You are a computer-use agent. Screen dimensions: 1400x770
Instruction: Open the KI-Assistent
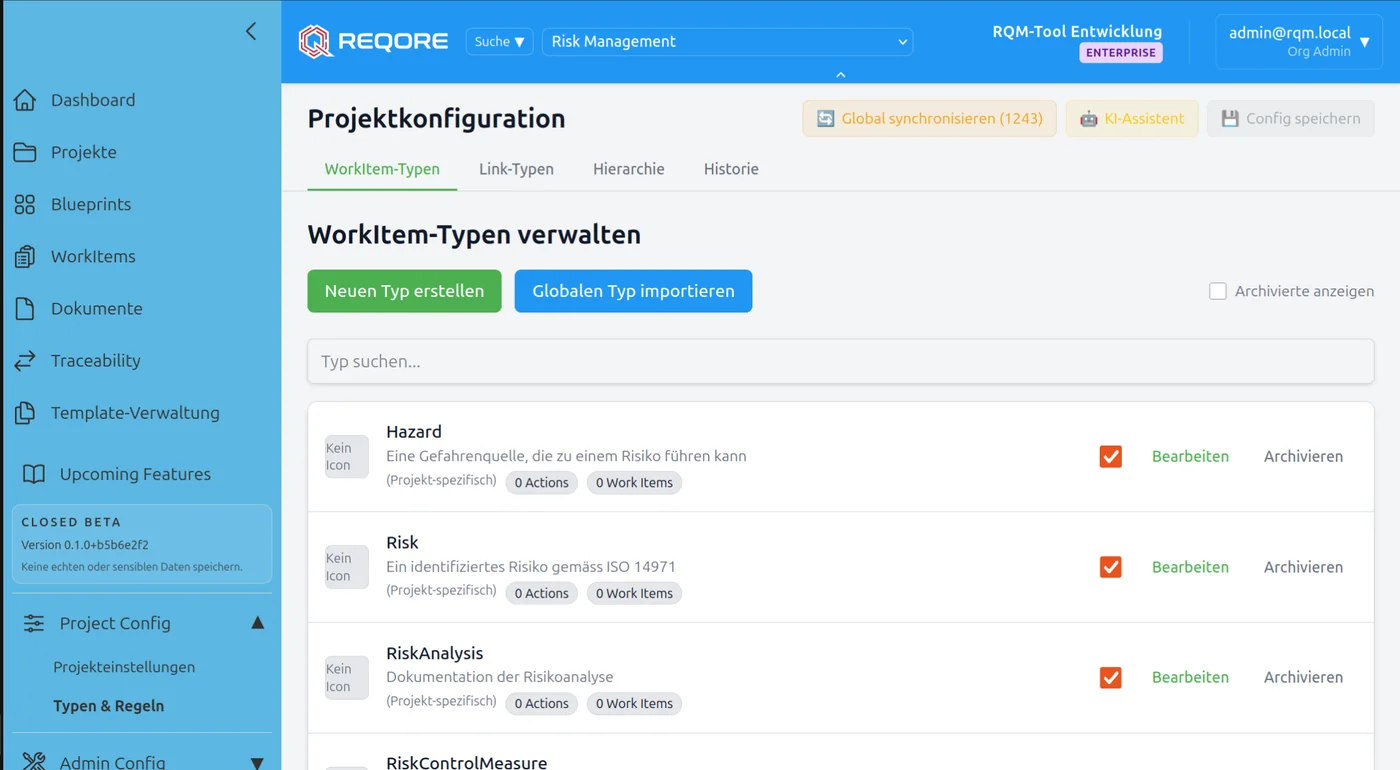(x=1132, y=118)
